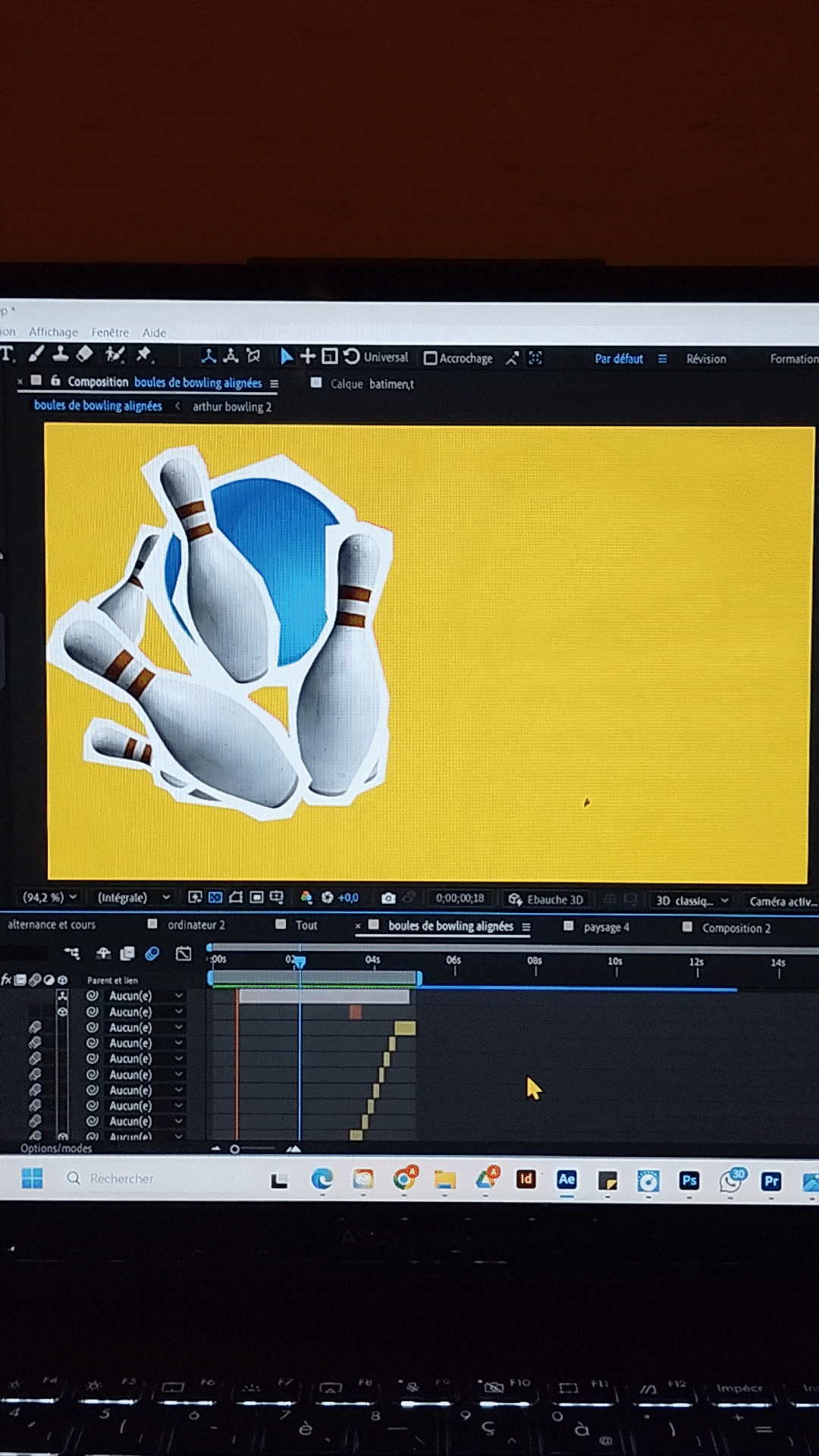The width and height of the screenshot is (819, 1456).
Task: Toggle mask and shape path visibility
Action: [236, 897]
